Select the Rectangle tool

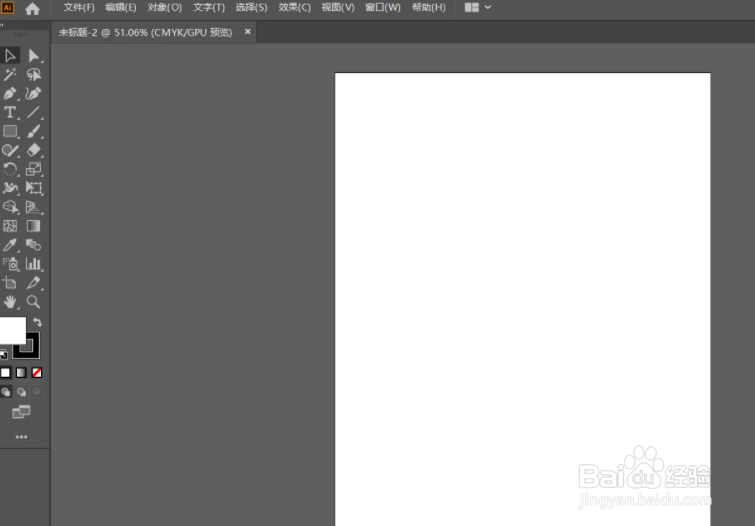pyautogui.click(x=10, y=131)
